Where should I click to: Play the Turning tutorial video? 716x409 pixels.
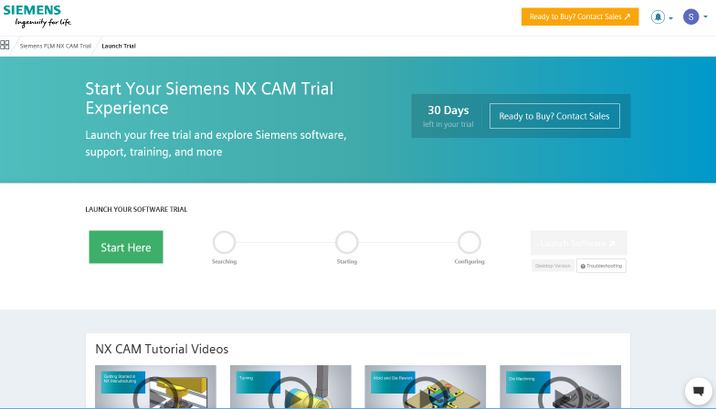click(290, 387)
